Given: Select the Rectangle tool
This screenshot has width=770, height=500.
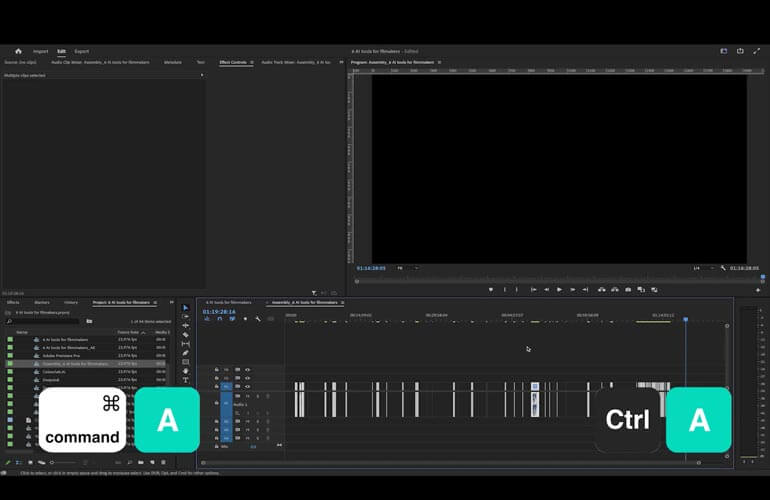Looking at the screenshot, I should pos(186,362).
